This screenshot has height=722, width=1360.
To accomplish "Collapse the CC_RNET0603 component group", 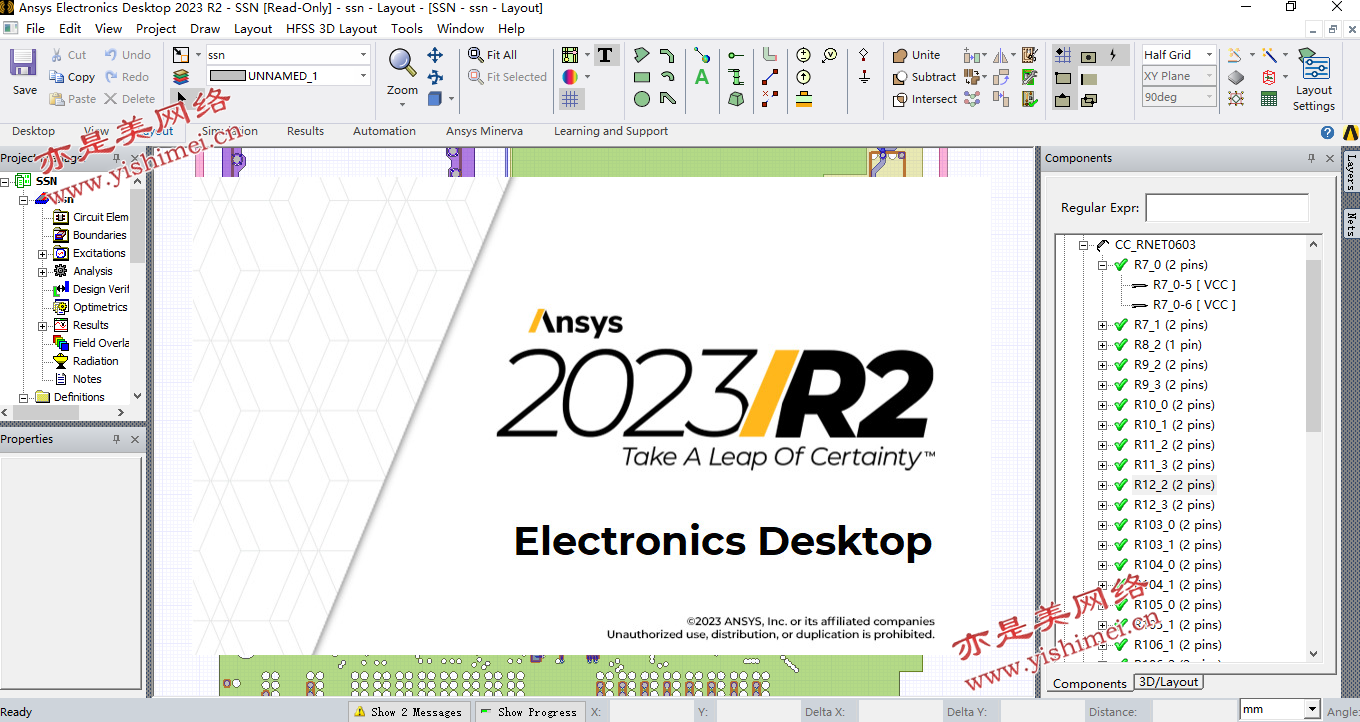I will pos(1083,245).
